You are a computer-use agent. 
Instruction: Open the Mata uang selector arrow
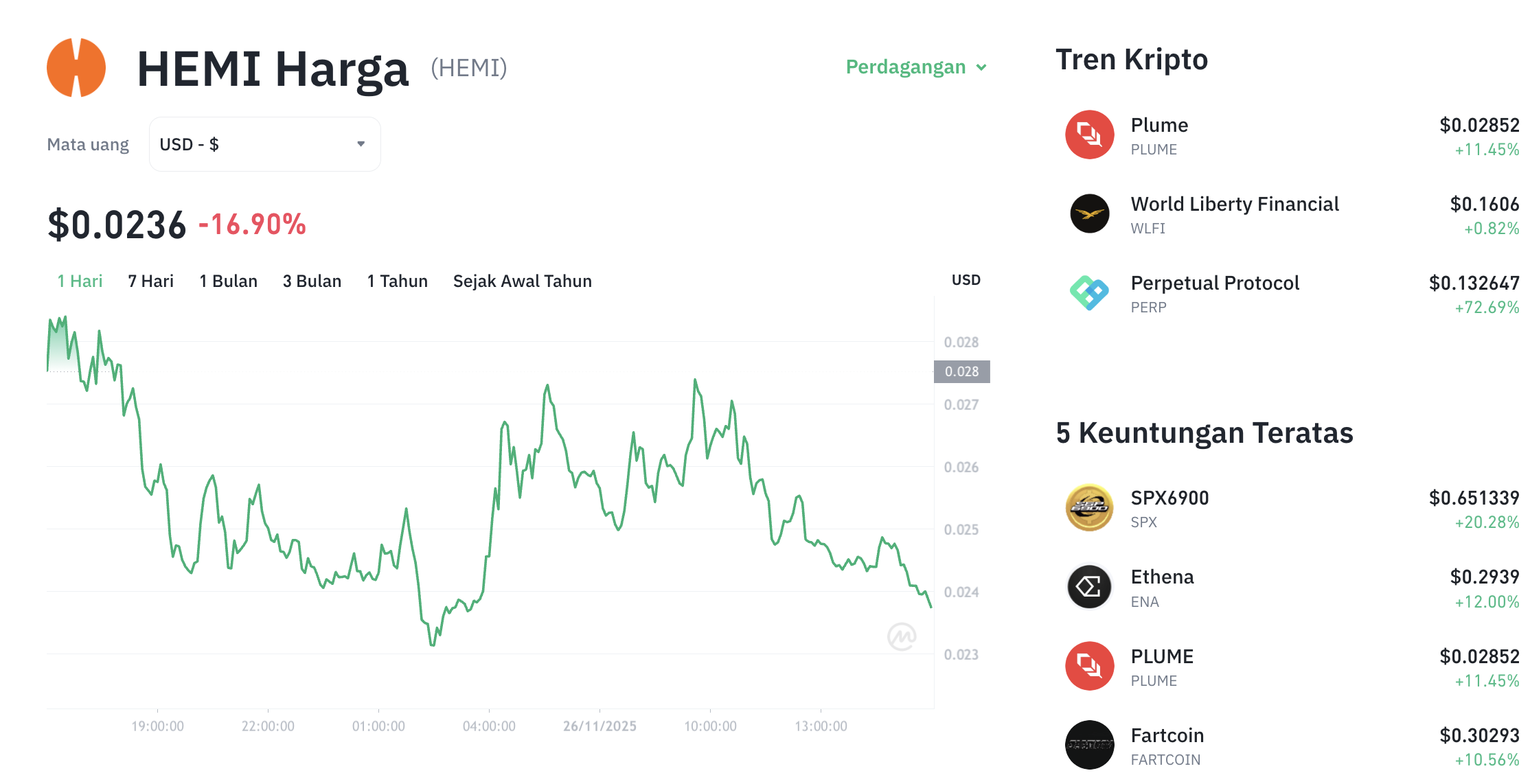361,144
